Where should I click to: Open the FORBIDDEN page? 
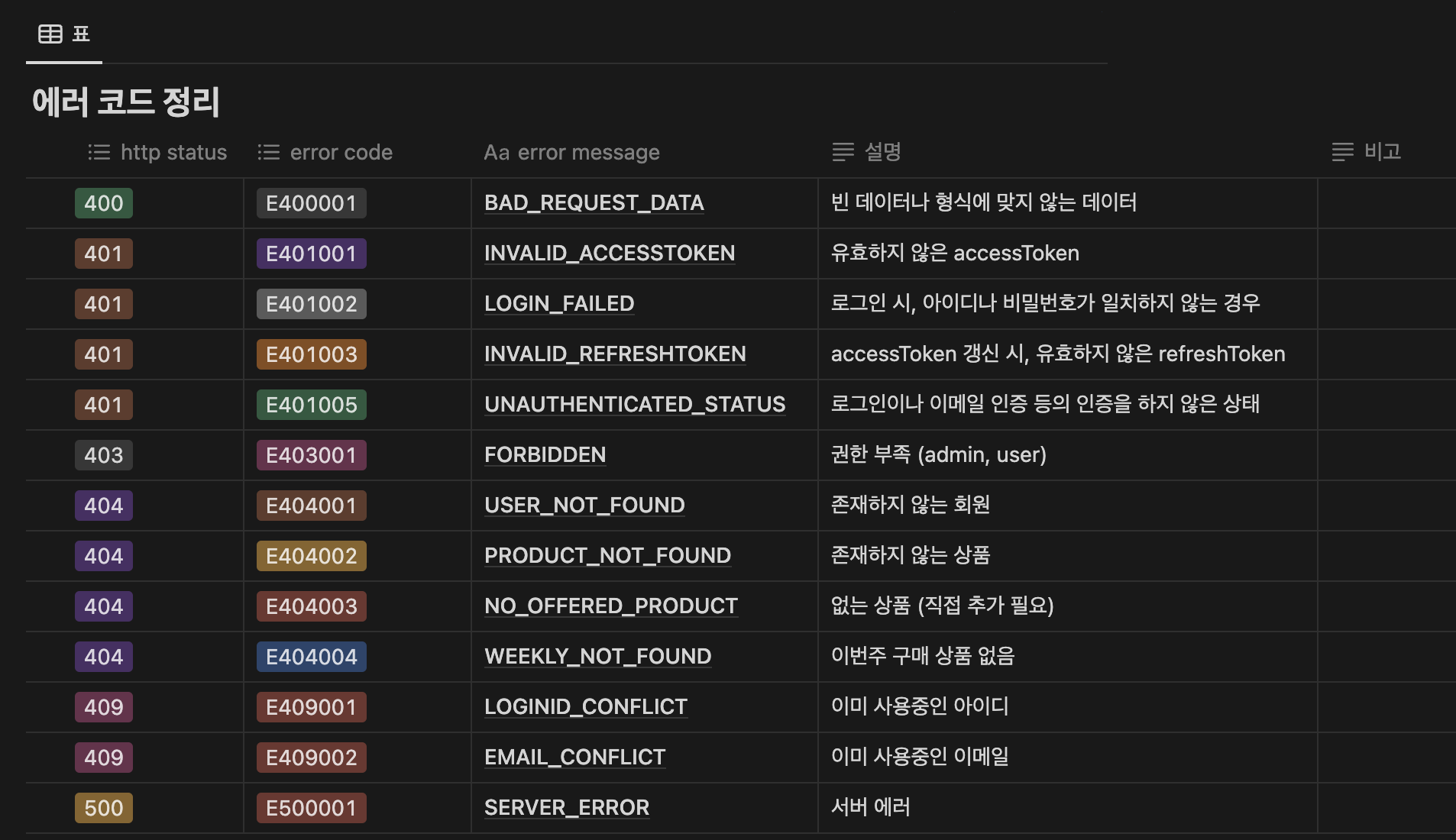(545, 455)
